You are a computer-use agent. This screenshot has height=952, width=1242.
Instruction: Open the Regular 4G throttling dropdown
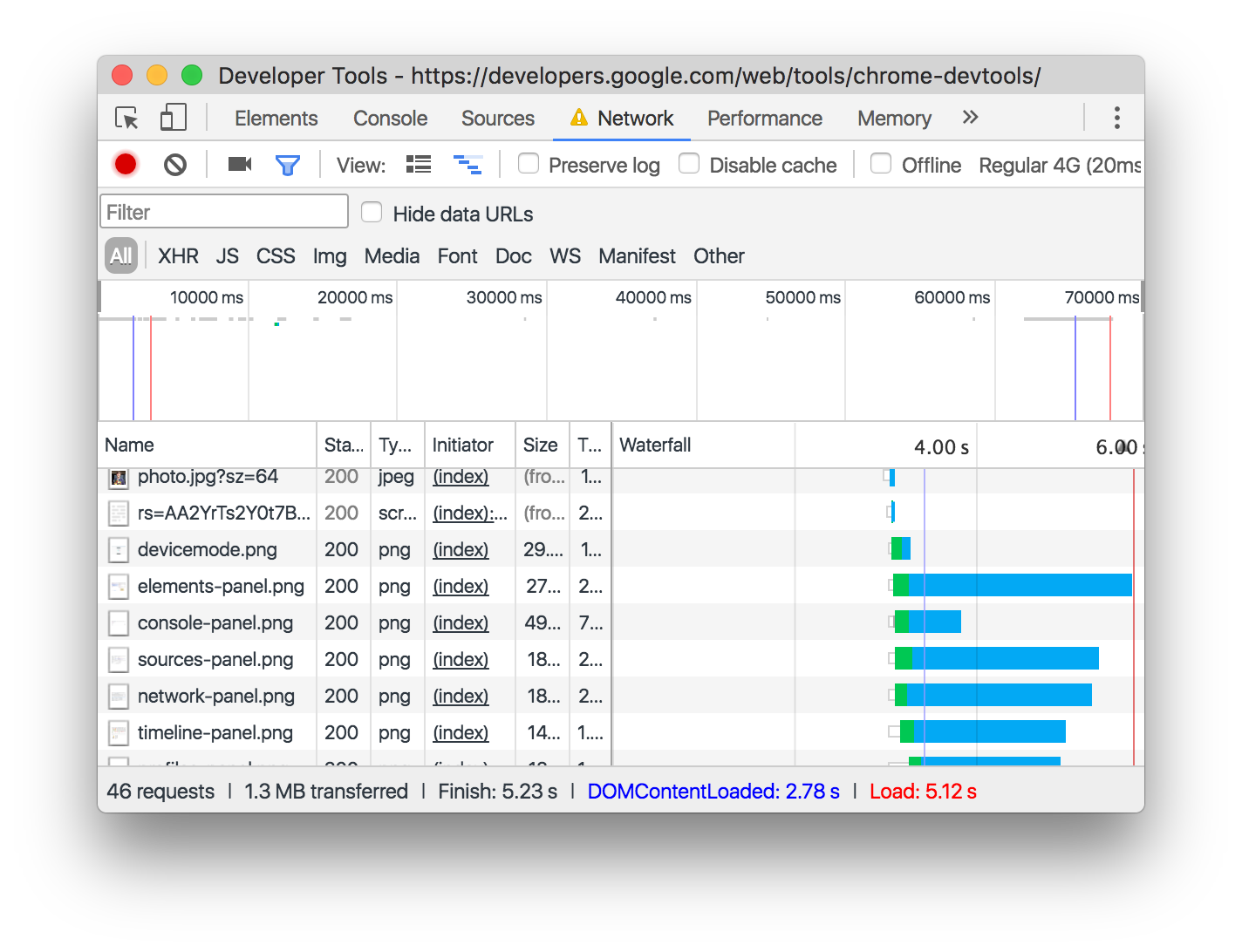pos(1060,165)
